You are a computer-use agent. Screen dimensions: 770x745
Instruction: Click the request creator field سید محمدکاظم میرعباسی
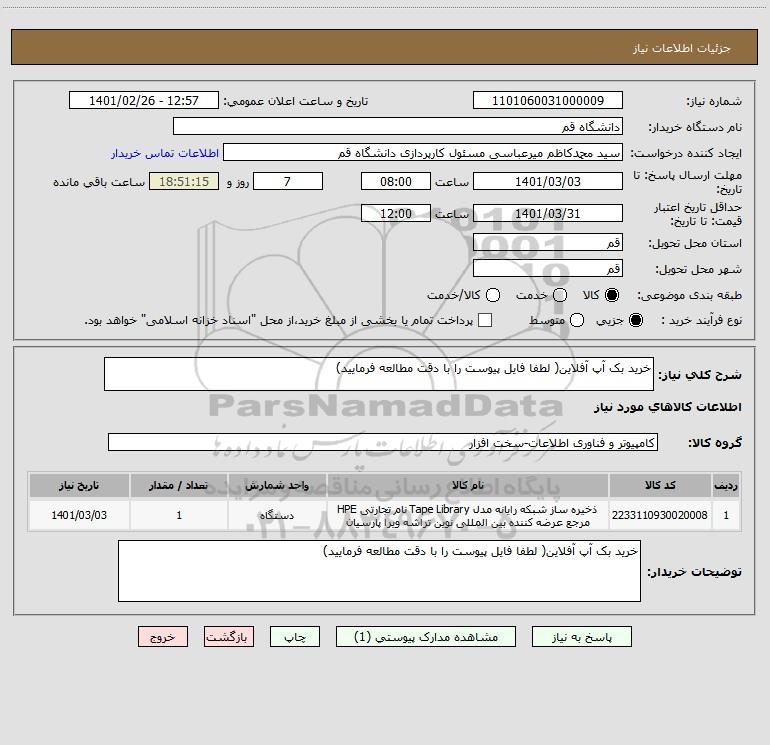coord(423,153)
